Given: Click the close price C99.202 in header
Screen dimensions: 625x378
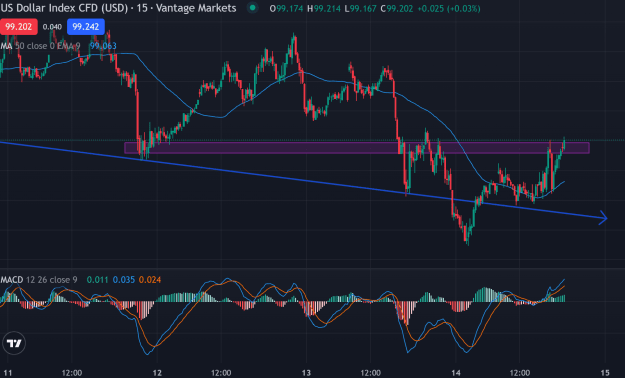Looking at the screenshot, I should pyautogui.click(x=397, y=8).
